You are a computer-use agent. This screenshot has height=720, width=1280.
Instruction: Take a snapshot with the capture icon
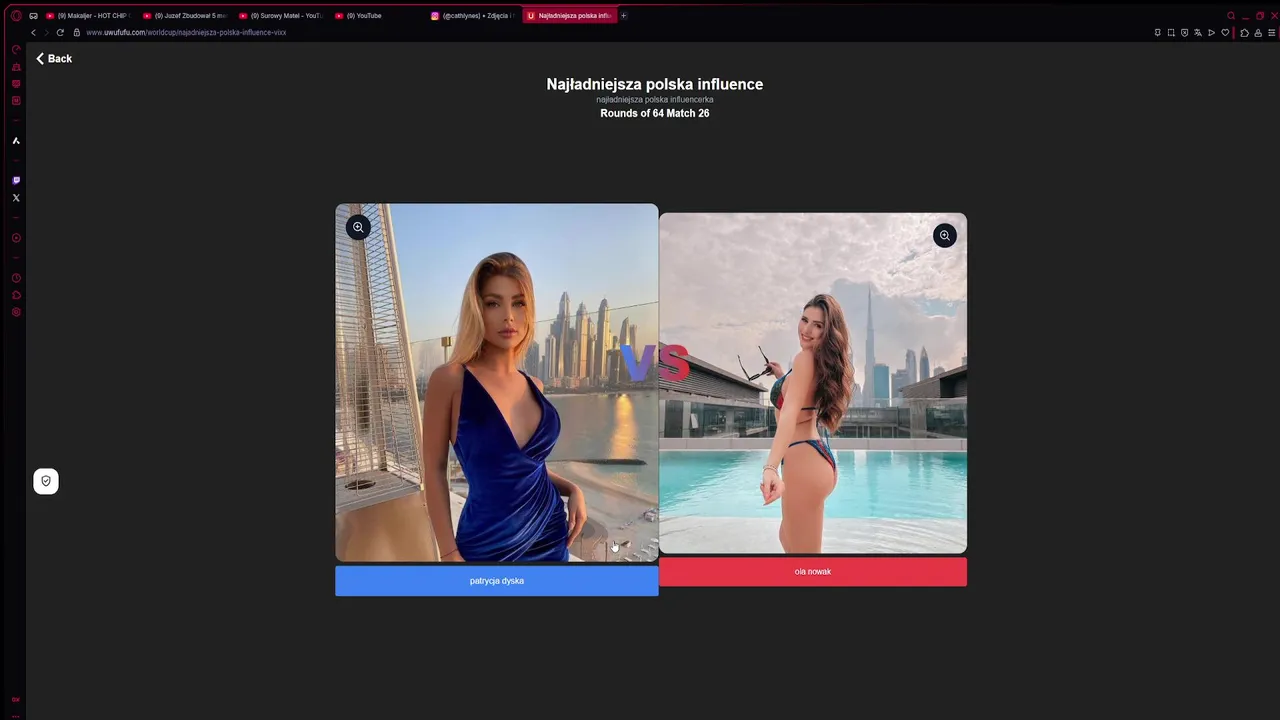point(1171,33)
